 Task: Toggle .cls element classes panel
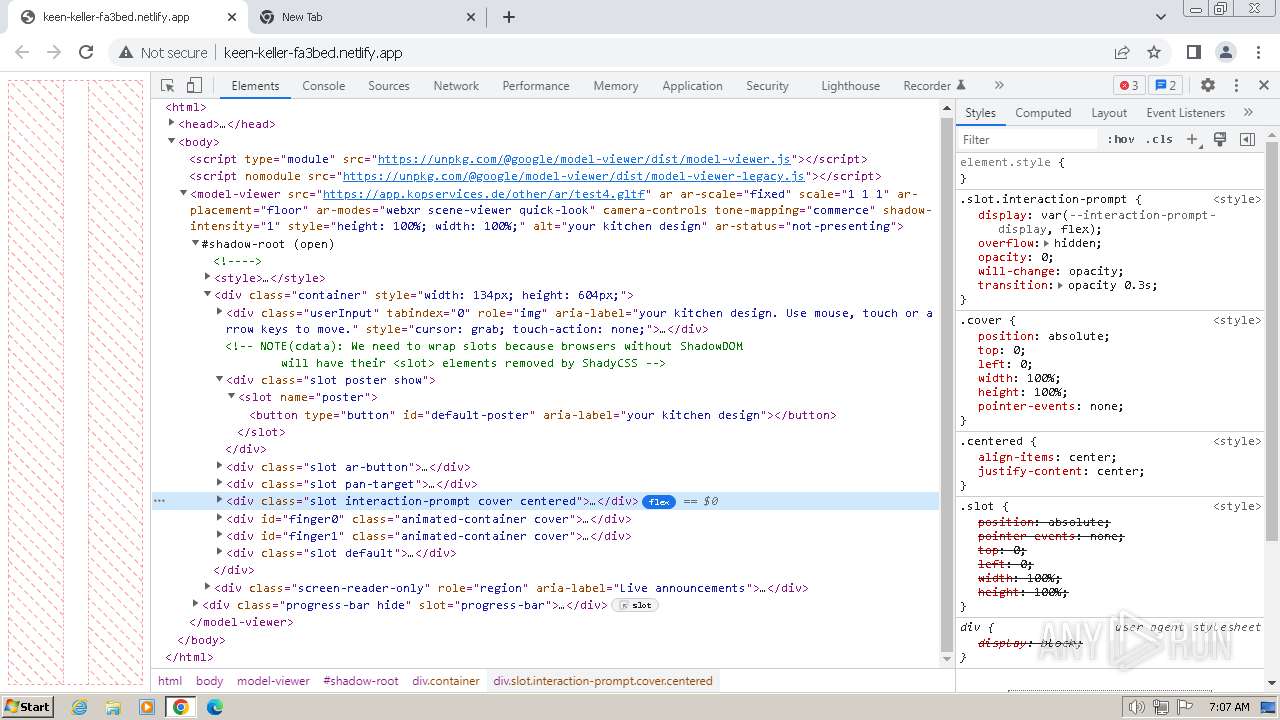pos(1160,139)
